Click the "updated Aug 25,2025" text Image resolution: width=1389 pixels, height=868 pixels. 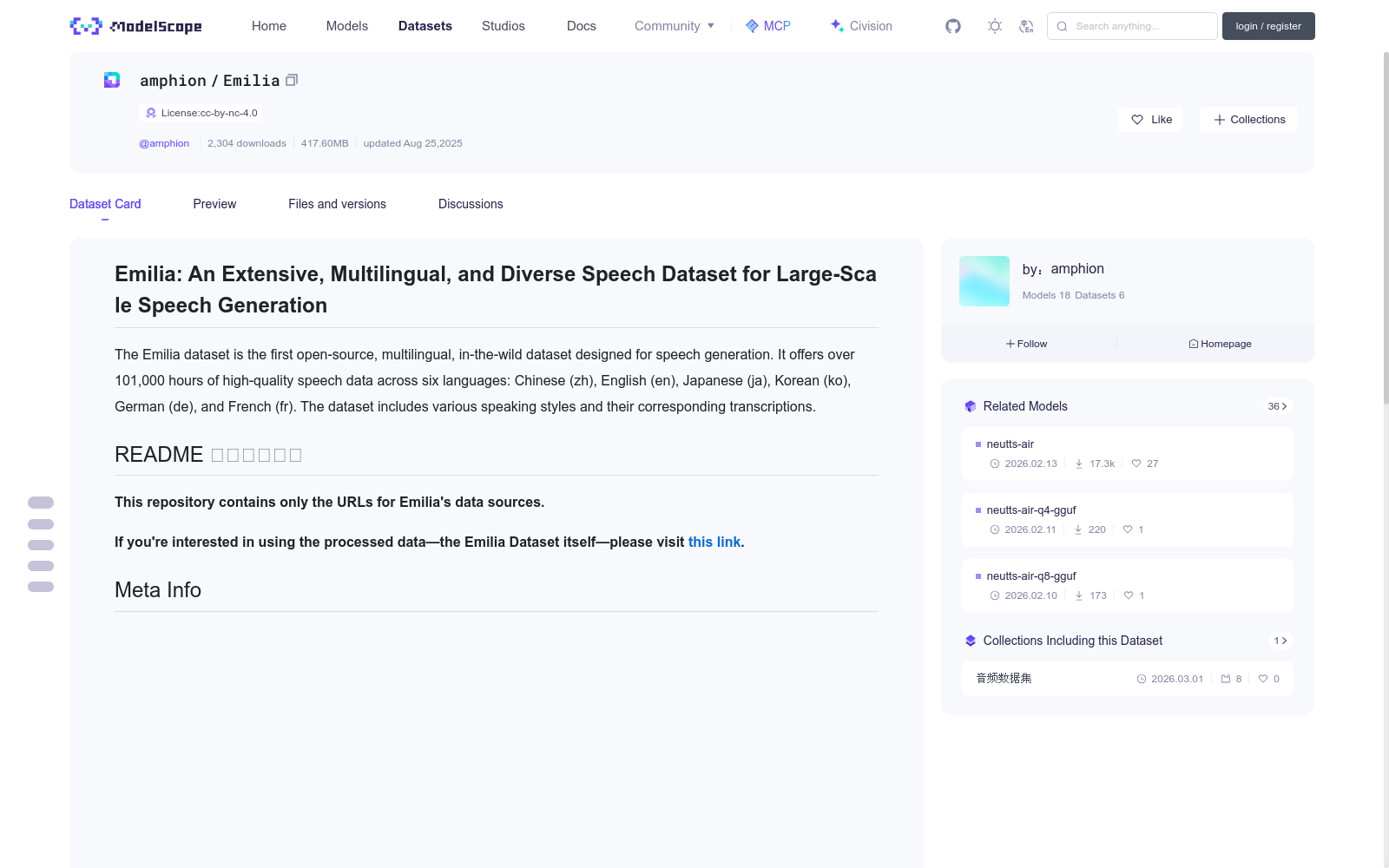[412, 143]
